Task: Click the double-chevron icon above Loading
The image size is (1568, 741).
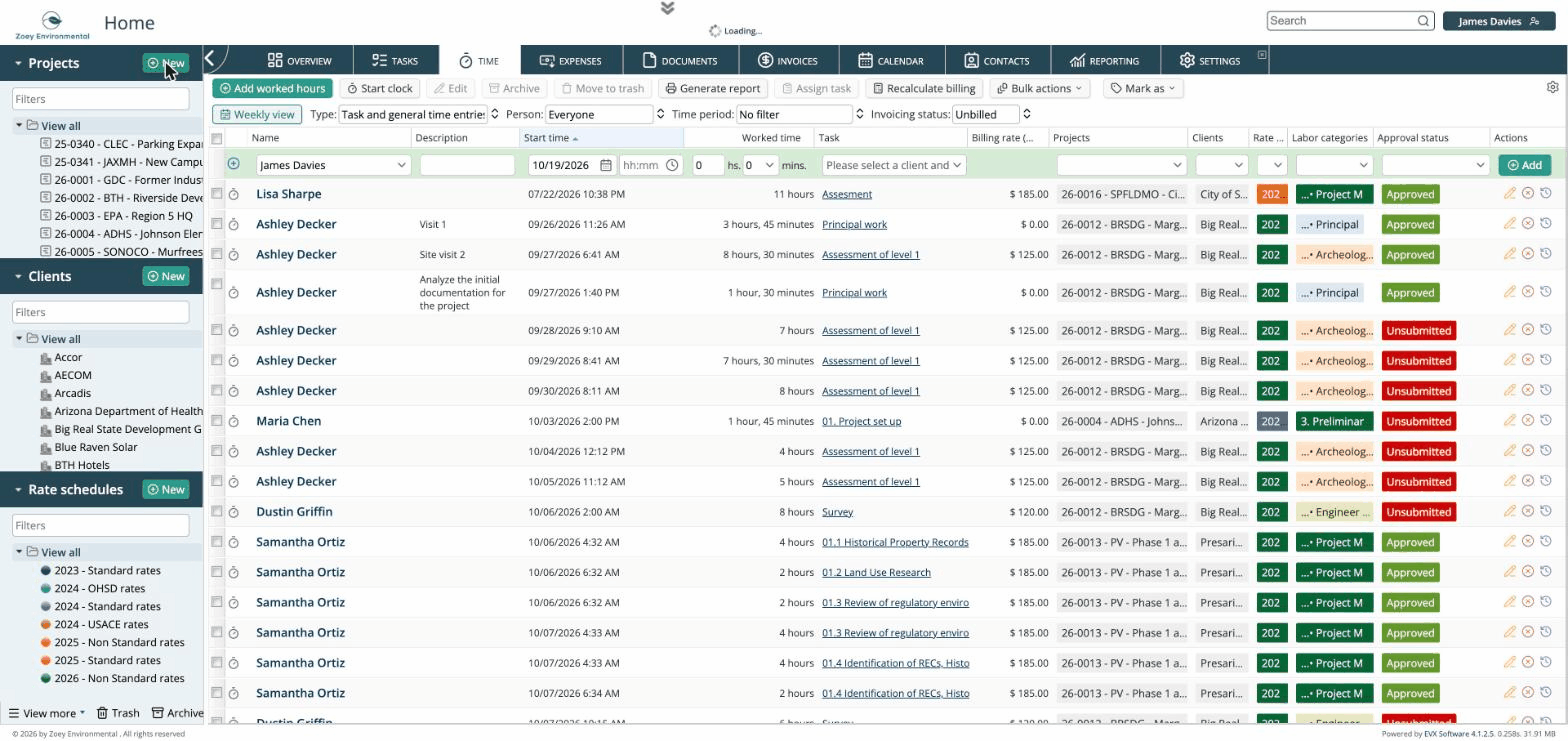Action: [x=668, y=8]
